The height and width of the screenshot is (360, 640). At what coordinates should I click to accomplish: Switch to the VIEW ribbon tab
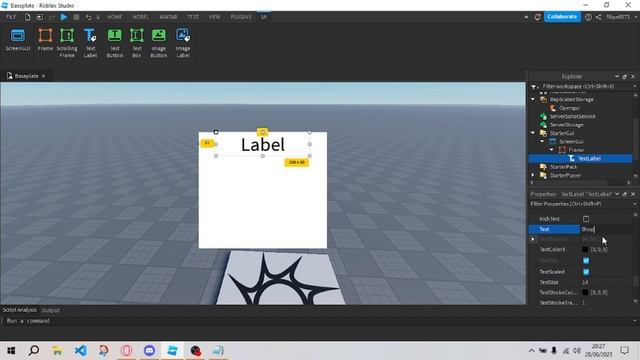pyautogui.click(x=214, y=17)
